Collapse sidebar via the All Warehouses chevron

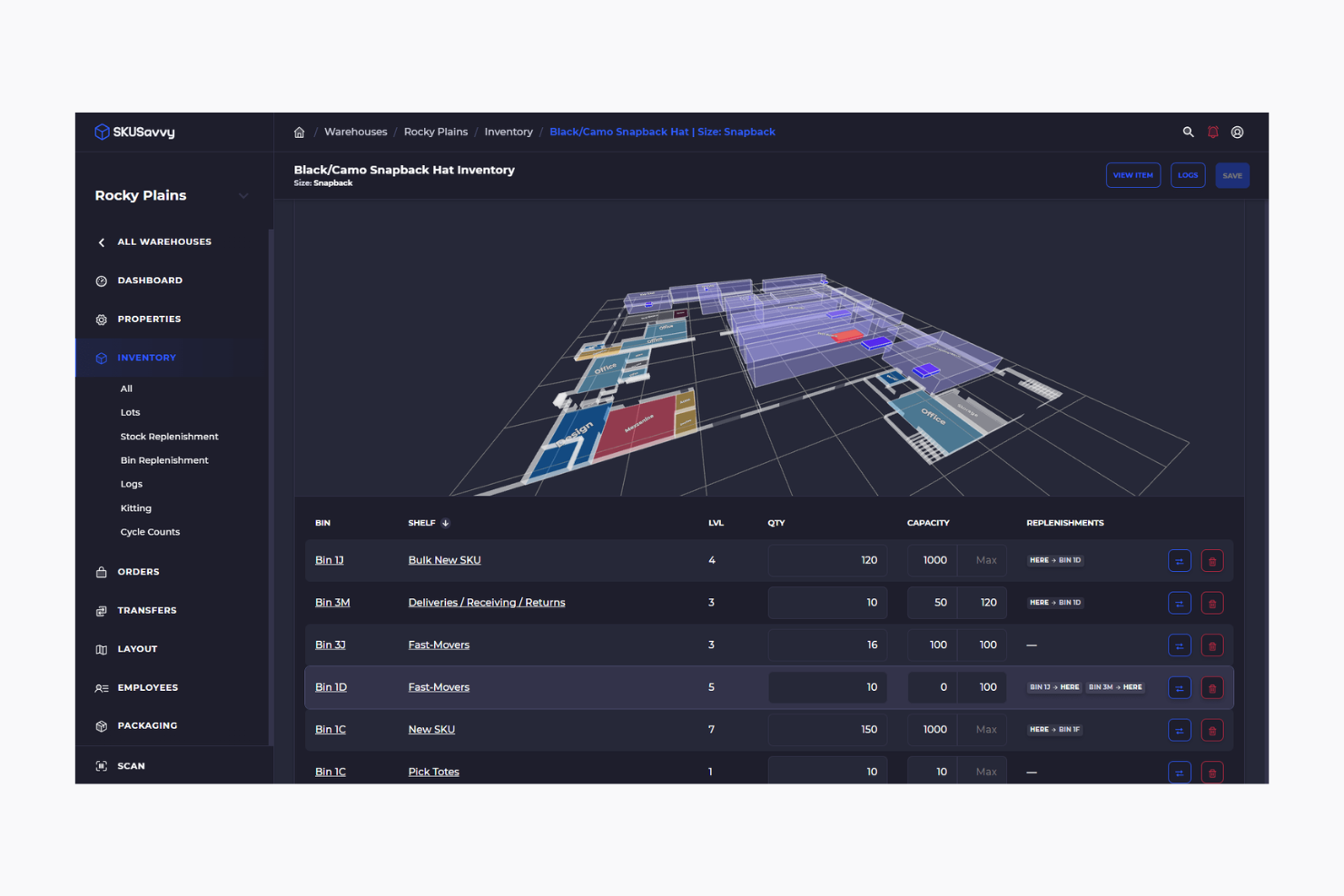pos(102,241)
